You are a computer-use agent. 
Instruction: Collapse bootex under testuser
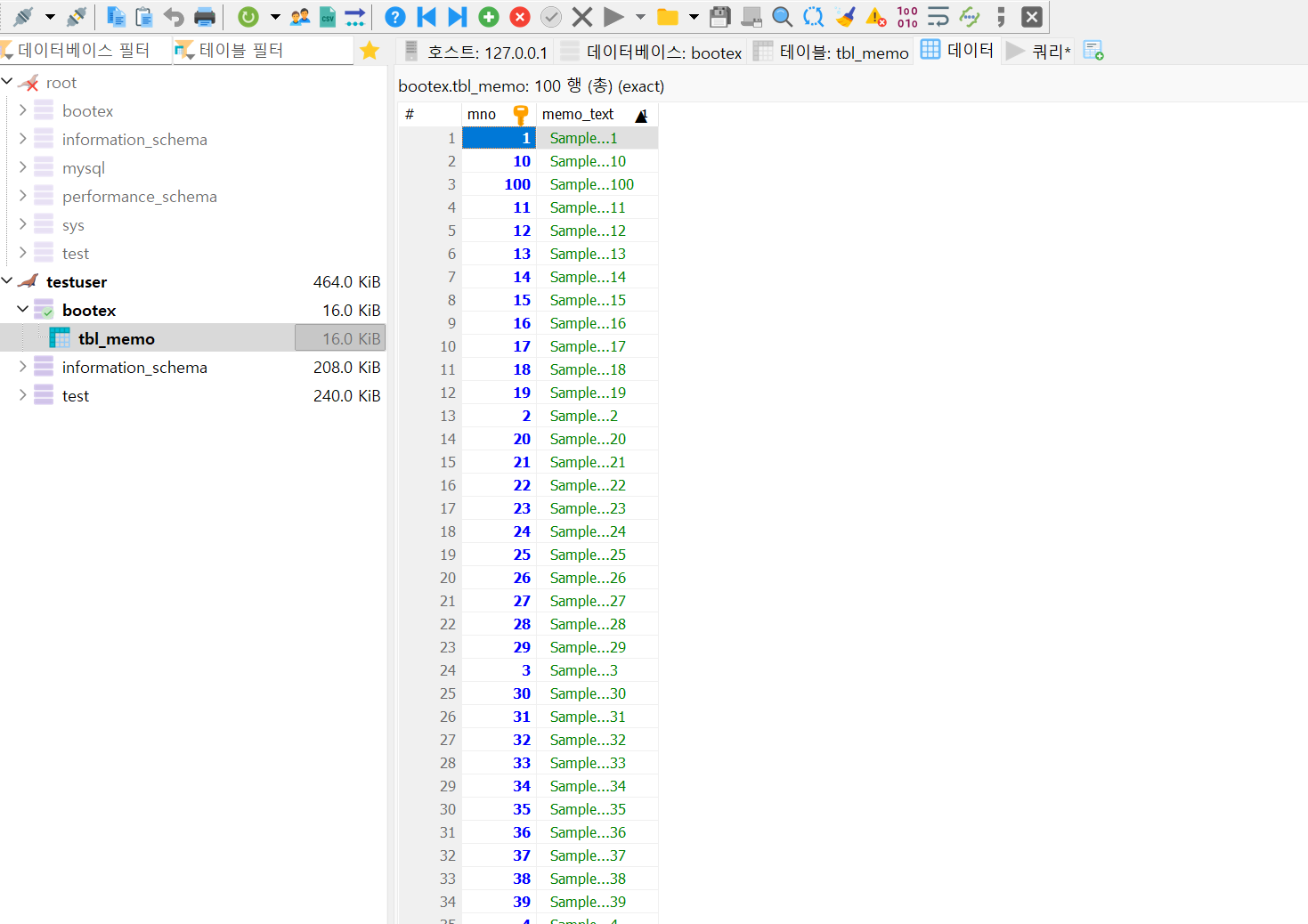click(x=22, y=309)
